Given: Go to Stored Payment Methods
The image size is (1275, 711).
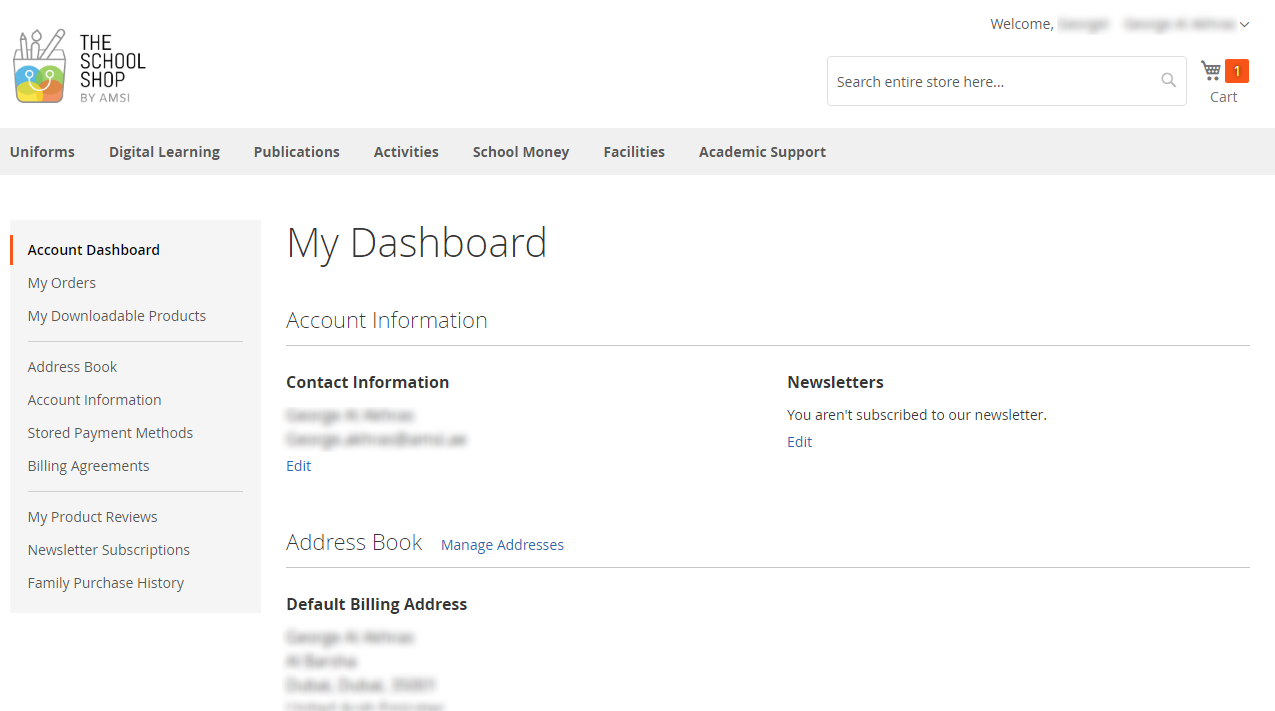Looking at the screenshot, I should click(110, 433).
